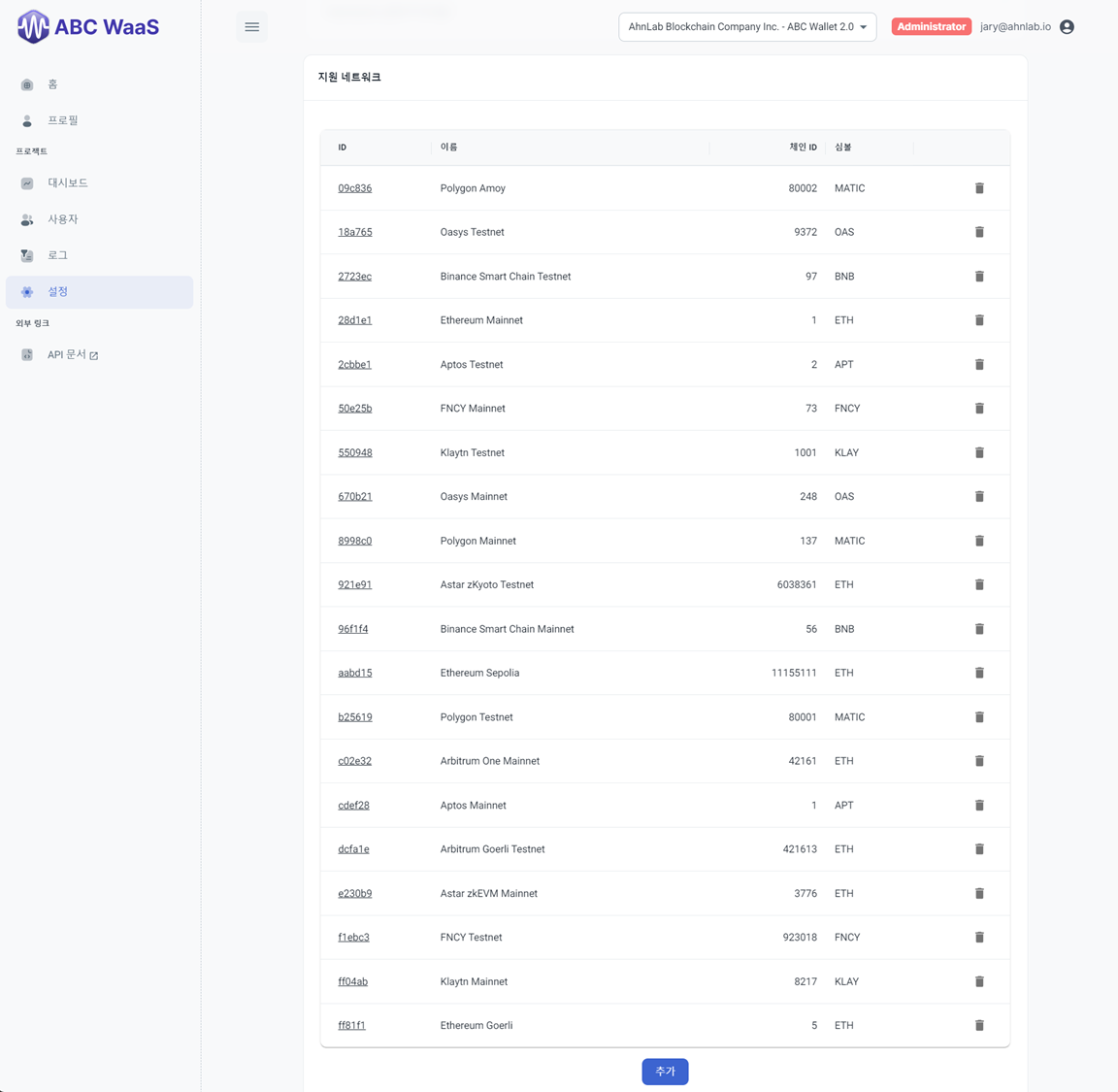The image size is (1118, 1092).
Task: Delete the Oasys Testnet network
Action: point(979,232)
